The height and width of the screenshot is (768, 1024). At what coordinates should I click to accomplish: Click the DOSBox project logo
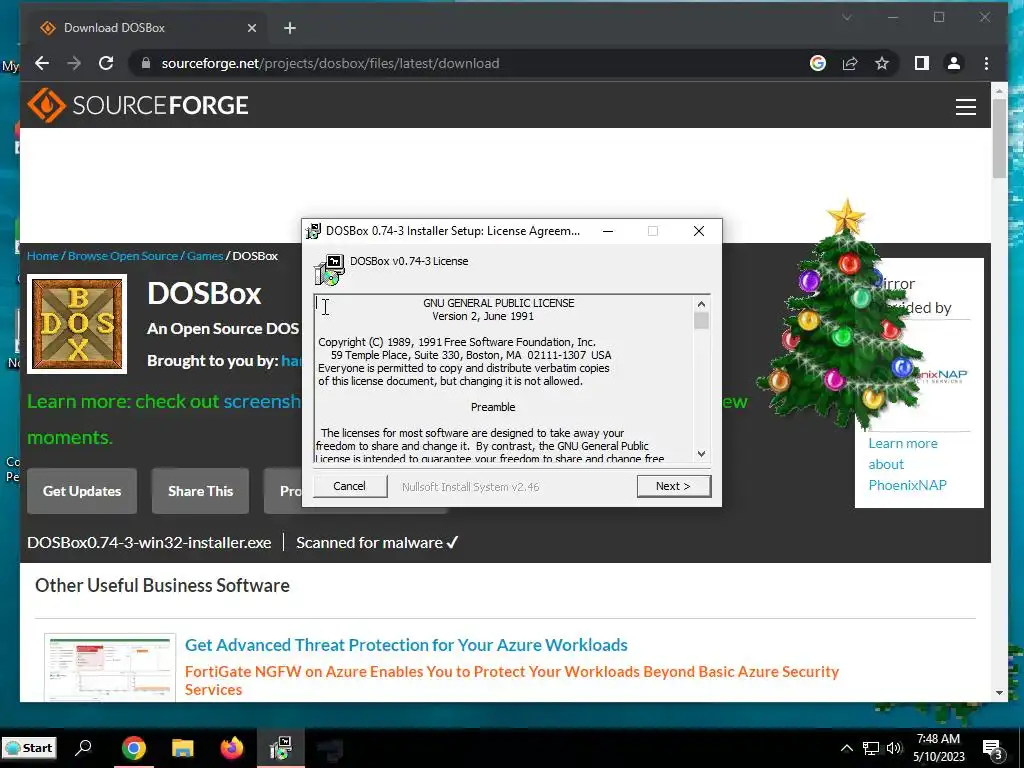click(77, 324)
